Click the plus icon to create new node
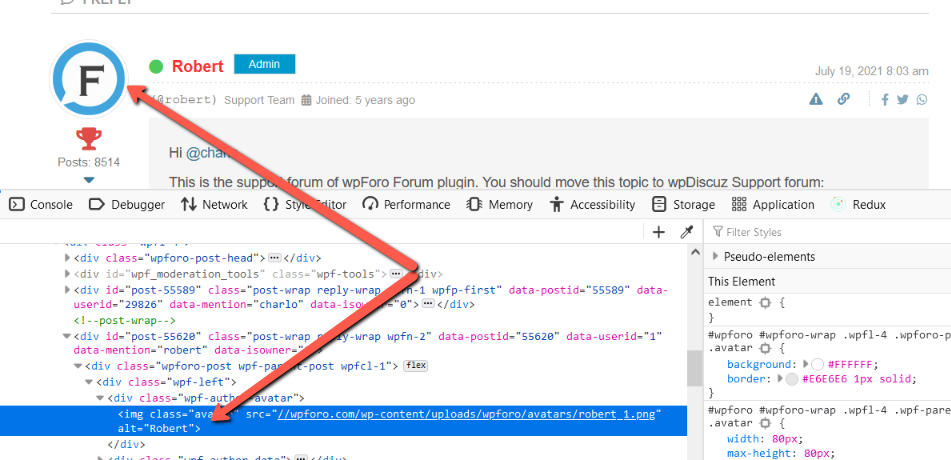 (659, 232)
